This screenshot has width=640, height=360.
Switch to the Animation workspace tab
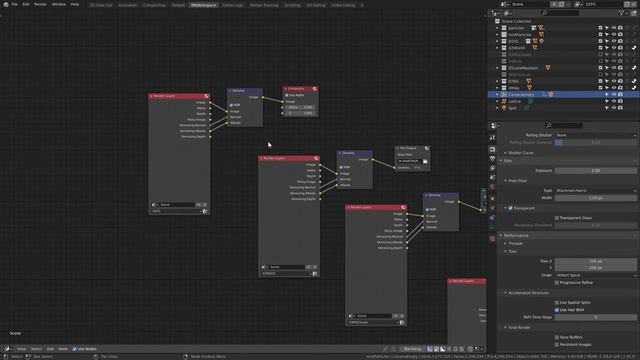pyautogui.click(x=127, y=5)
